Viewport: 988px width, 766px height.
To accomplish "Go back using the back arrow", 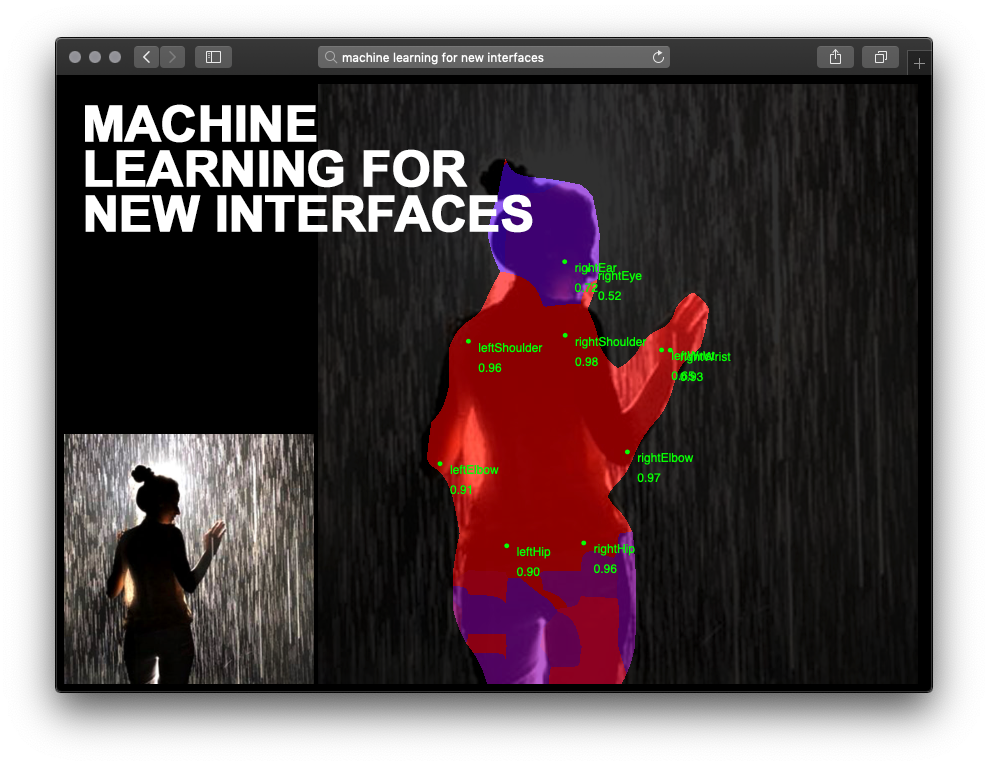I will pyautogui.click(x=147, y=57).
